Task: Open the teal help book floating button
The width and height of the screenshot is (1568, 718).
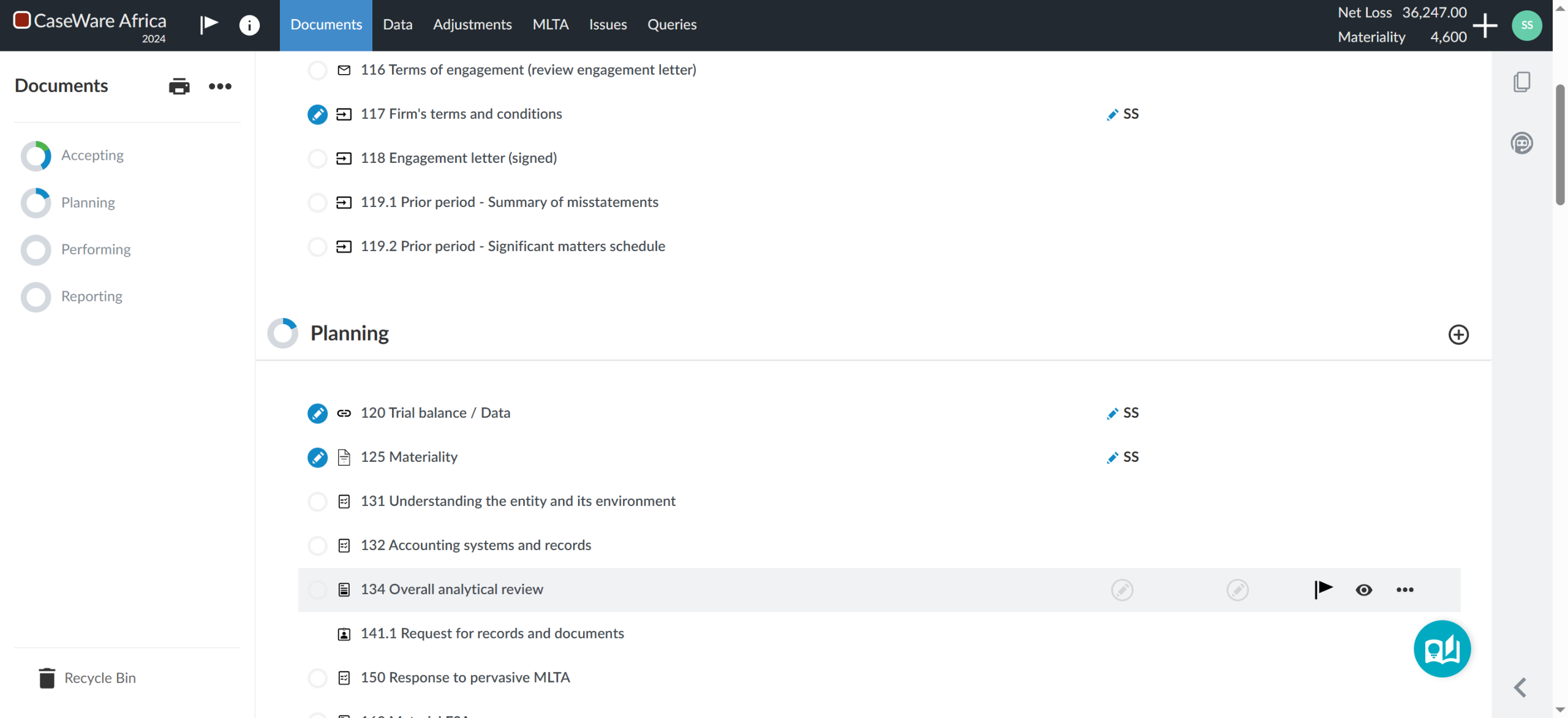Action: pos(1442,649)
